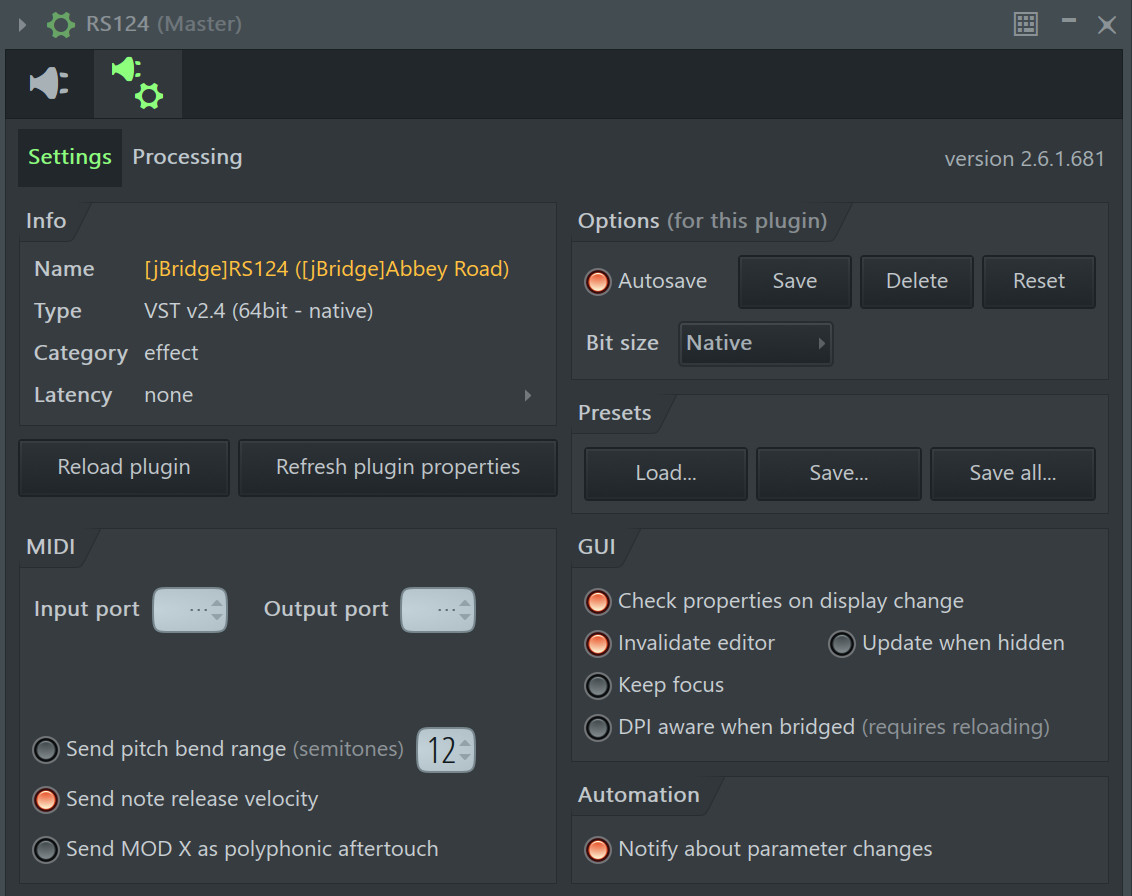Viewport: 1132px width, 896px height.
Task: Expand the Latency options arrow
Action: pyautogui.click(x=528, y=396)
